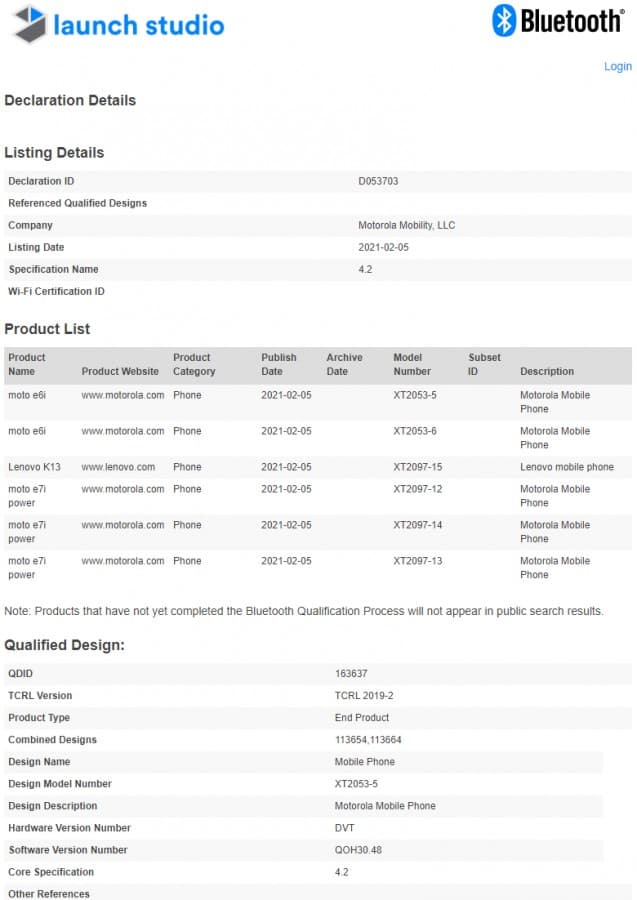The width and height of the screenshot is (637, 900).
Task: Open www.lenovo.com link for Lenovo K13
Action: (118, 467)
